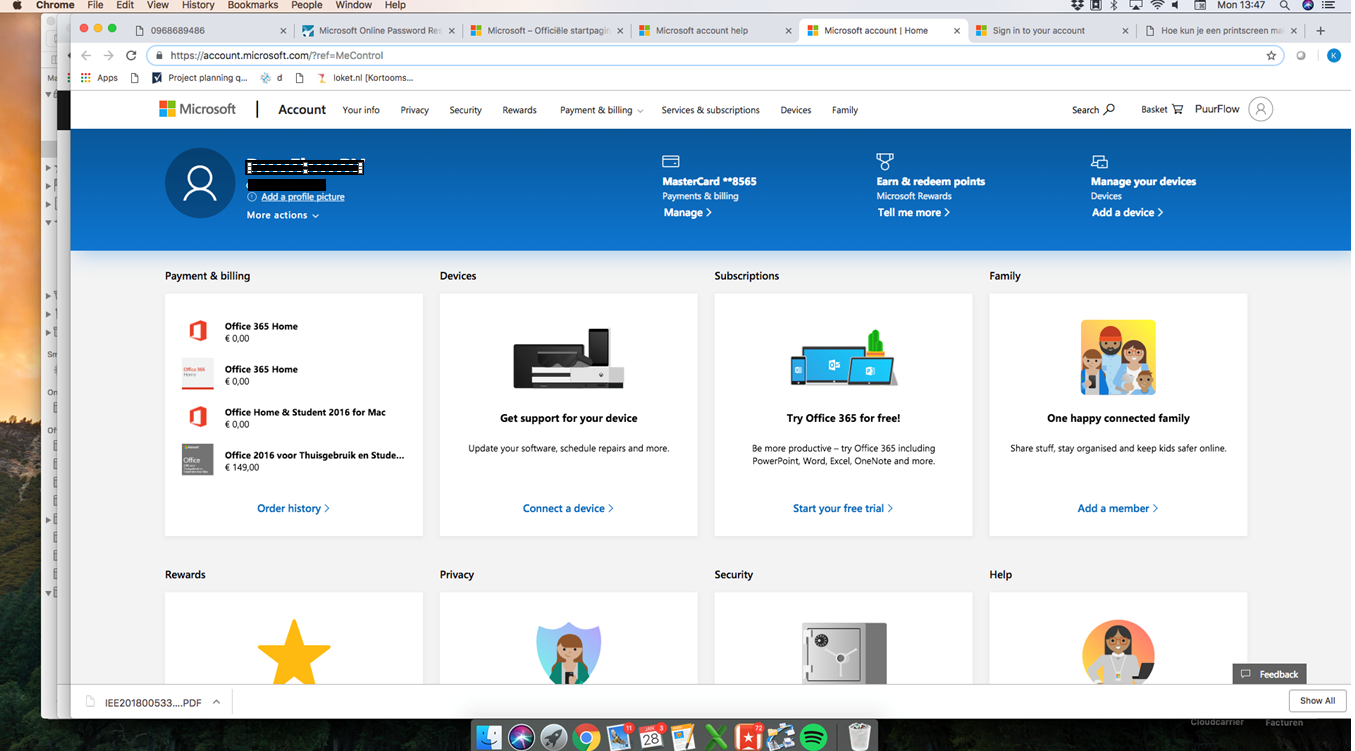Expand More actions dropdown
1355x751 pixels.
click(283, 216)
